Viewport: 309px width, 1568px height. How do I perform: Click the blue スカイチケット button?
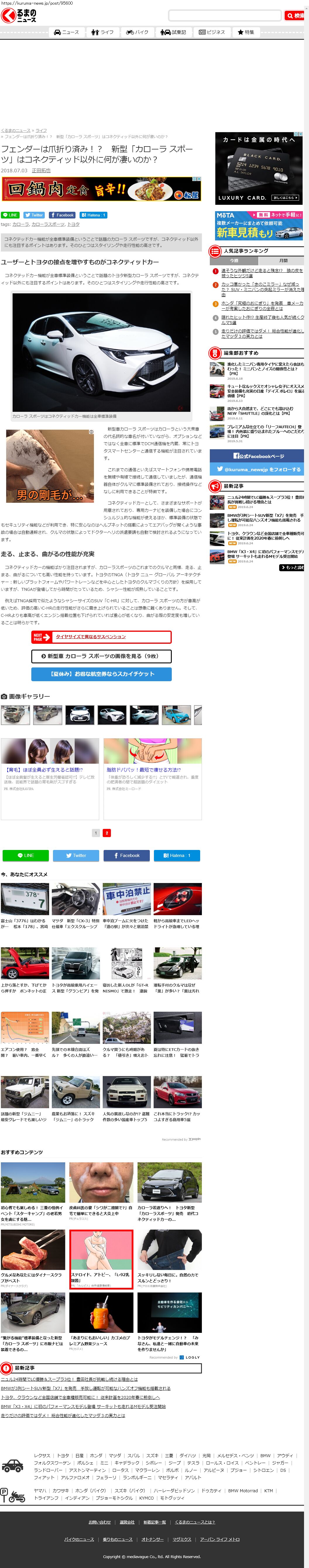(101, 674)
